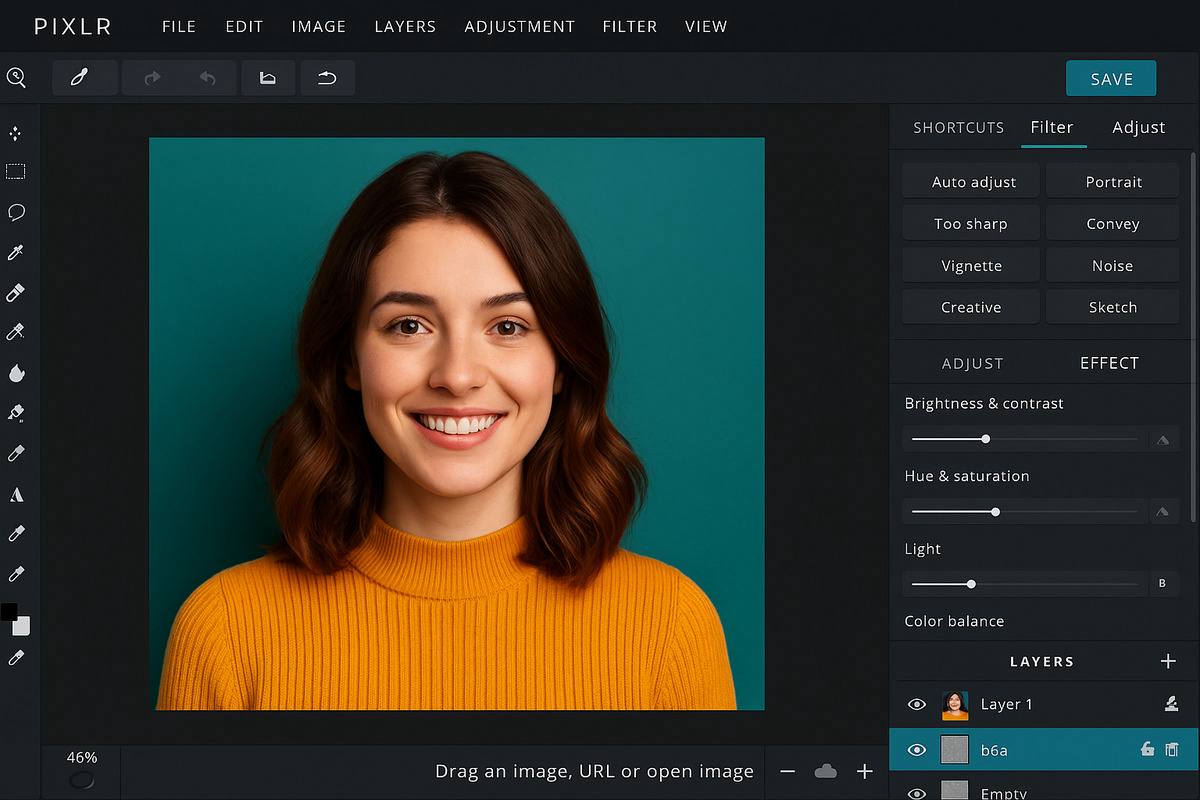This screenshot has width=1200, height=800.
Task: Select the Move tool
Action: (16, 132)
